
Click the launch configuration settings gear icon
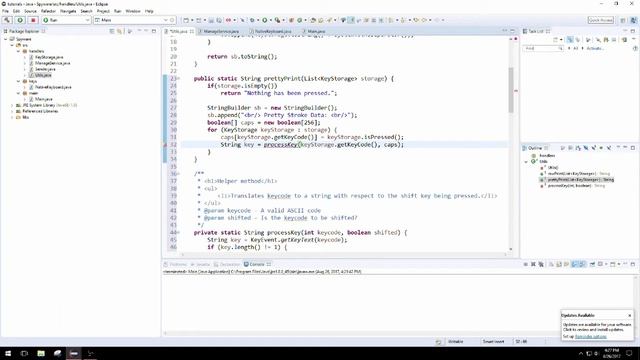[x=172, y=20]
